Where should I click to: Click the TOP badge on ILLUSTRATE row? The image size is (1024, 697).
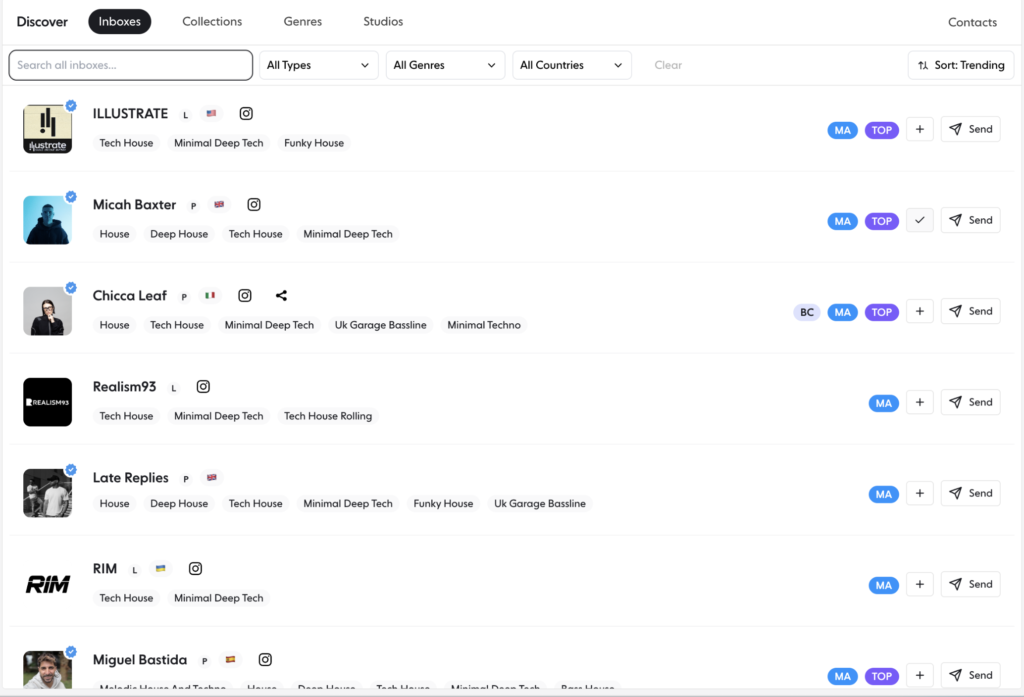click(881, 130)
